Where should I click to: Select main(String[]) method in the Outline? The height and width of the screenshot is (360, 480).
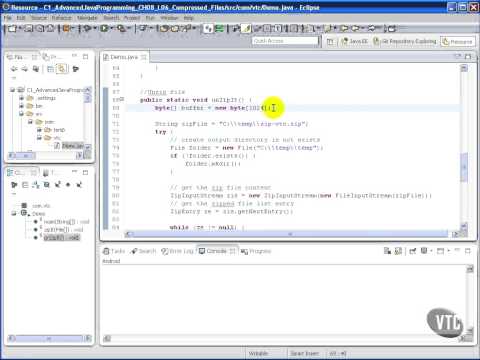click(66, 222)
